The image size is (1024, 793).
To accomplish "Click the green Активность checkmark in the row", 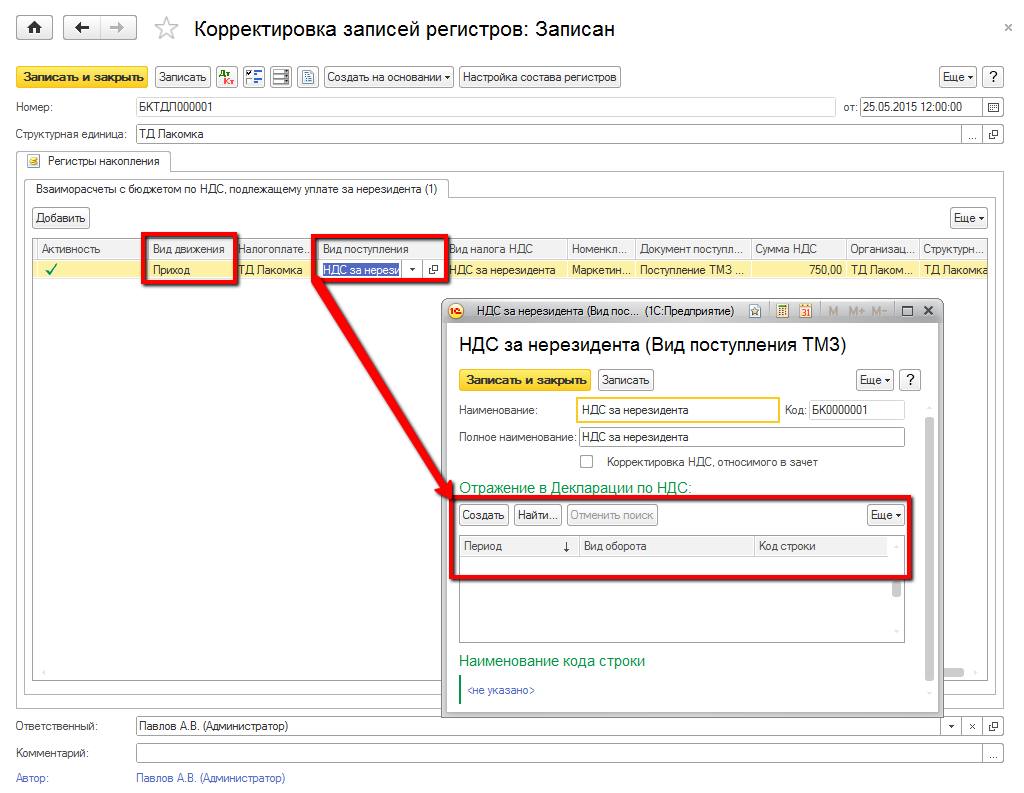I will click(x=51, y=269).
